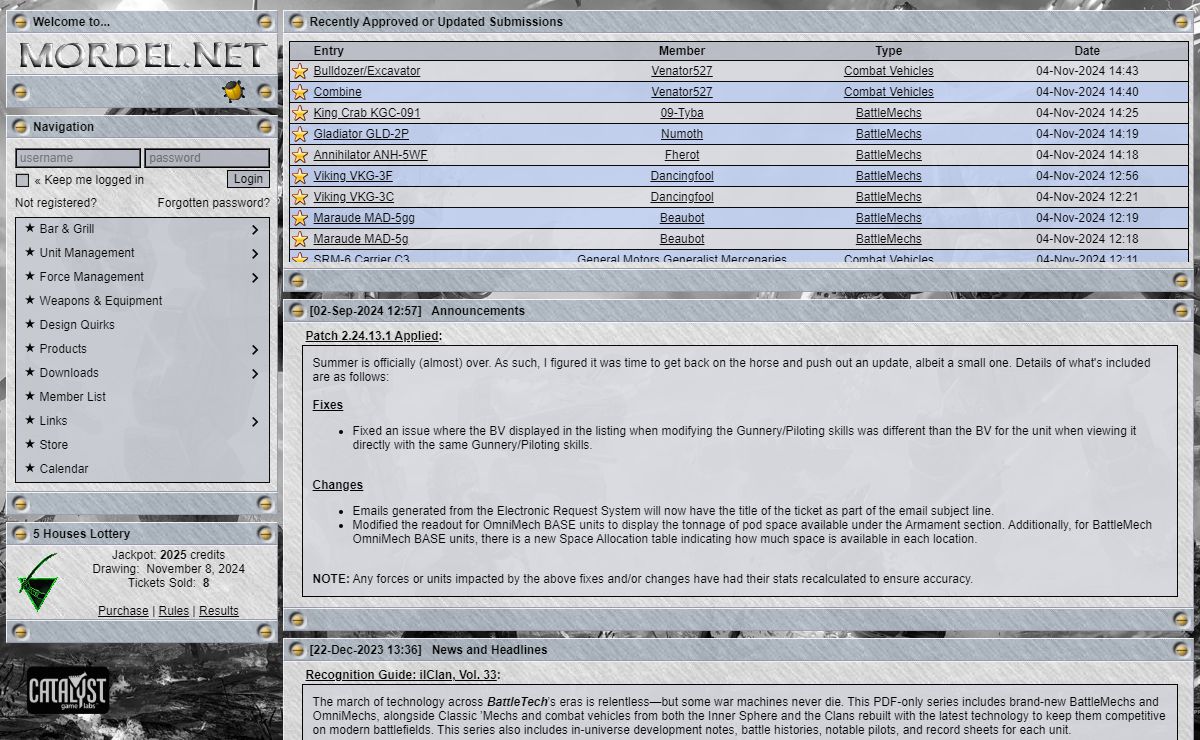The image size is (1200, 740).
Task: Open the Purchase lottery tickets link
Action: click(123, 611)
